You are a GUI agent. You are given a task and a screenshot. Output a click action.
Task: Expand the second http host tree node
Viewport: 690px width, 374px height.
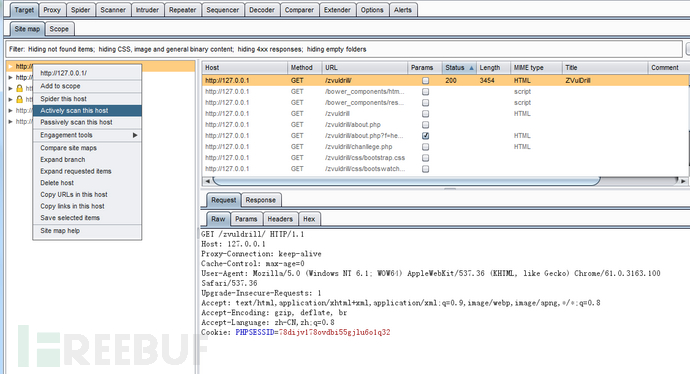[11, 77]
